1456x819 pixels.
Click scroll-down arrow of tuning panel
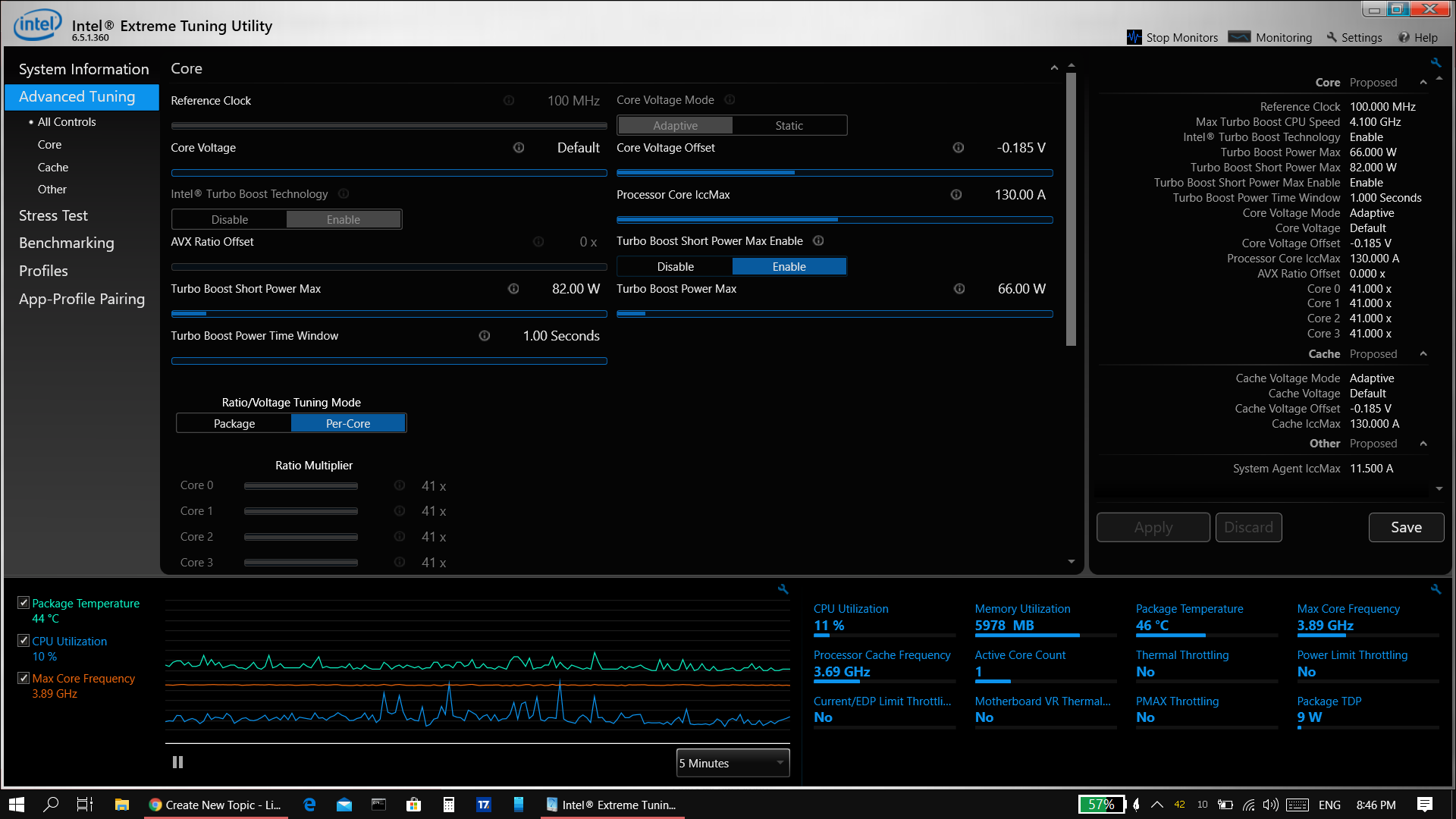coord(1072,562)
